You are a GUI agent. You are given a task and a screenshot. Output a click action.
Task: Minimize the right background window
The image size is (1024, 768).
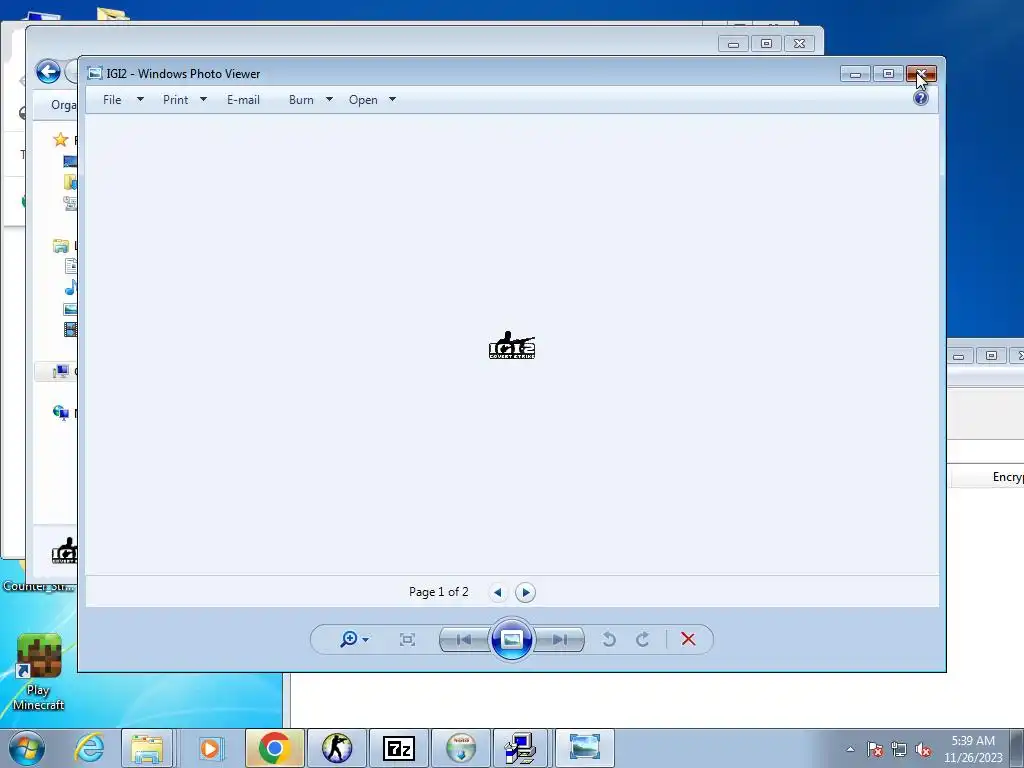click(x=959, y=356)
